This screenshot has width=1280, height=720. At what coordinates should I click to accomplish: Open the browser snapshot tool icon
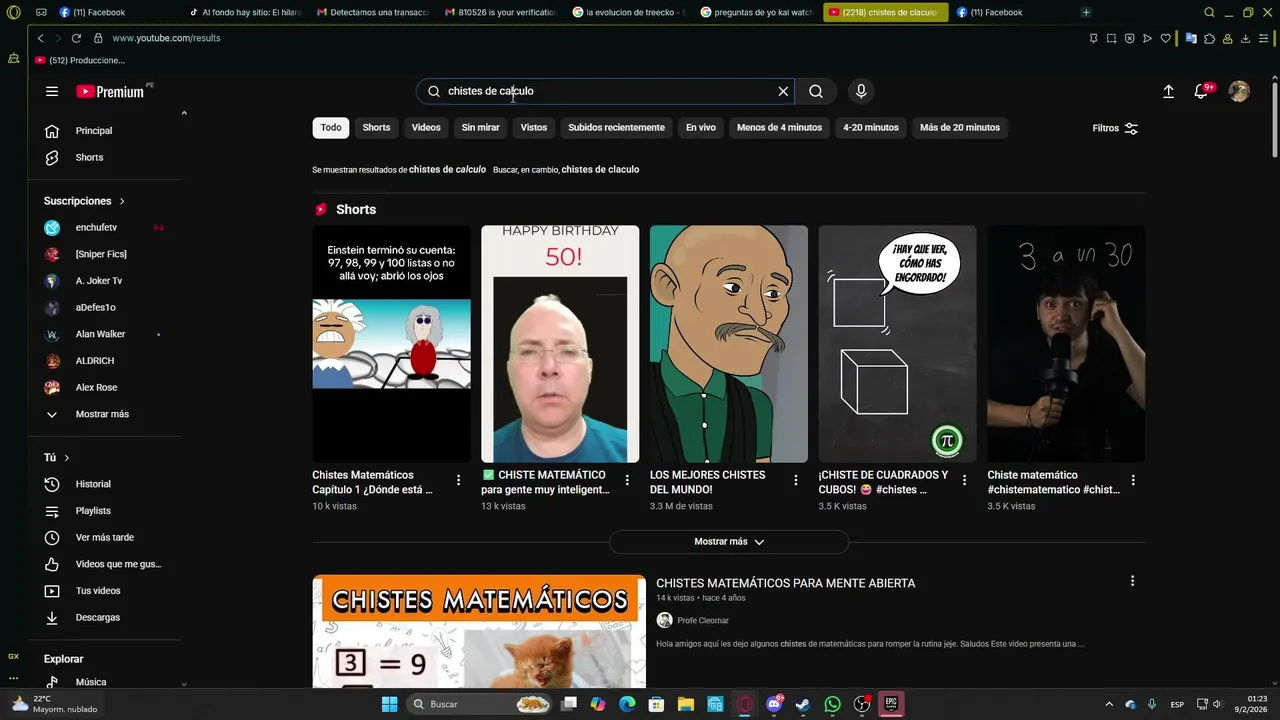1111,38
